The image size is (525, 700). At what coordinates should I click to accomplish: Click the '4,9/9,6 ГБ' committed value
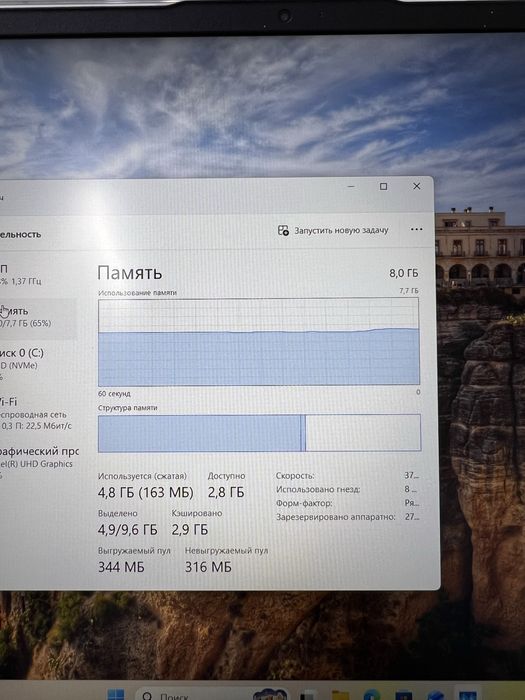click(x=128, y=530)
